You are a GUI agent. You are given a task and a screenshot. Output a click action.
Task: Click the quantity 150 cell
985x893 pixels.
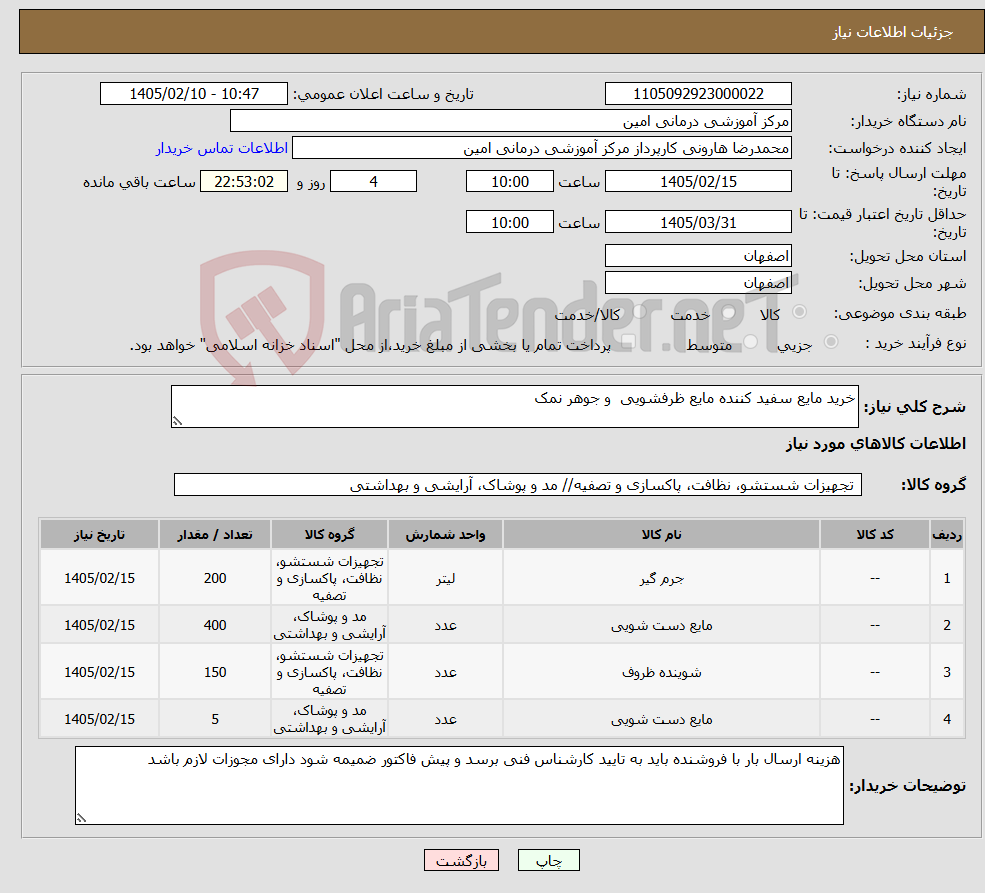tap(215, 673)
